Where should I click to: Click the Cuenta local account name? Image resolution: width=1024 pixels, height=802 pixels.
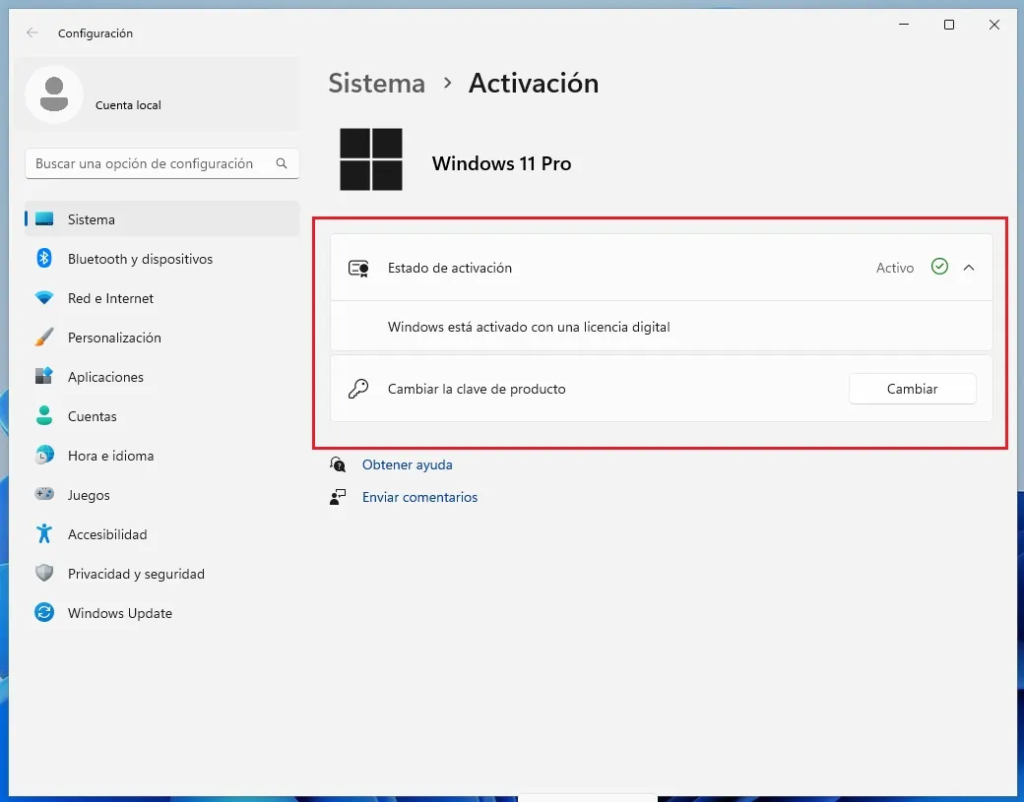[x=128, y=105]
